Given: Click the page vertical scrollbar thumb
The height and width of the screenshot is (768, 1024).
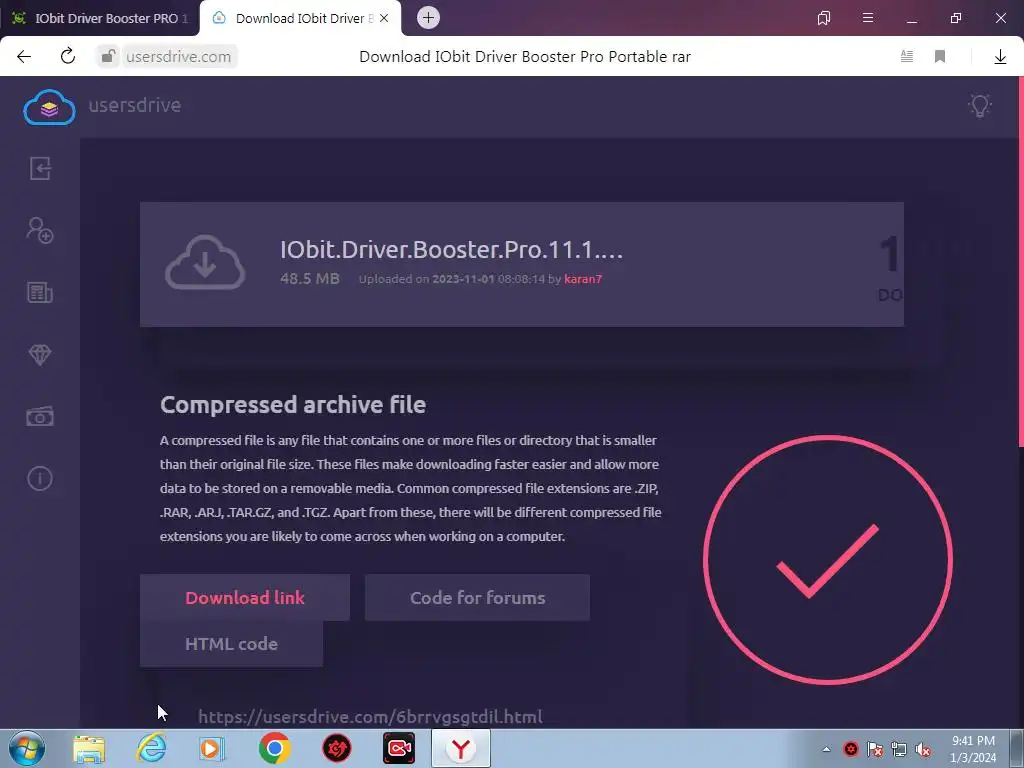Looking at the screenshot, I should (1021, 261).
